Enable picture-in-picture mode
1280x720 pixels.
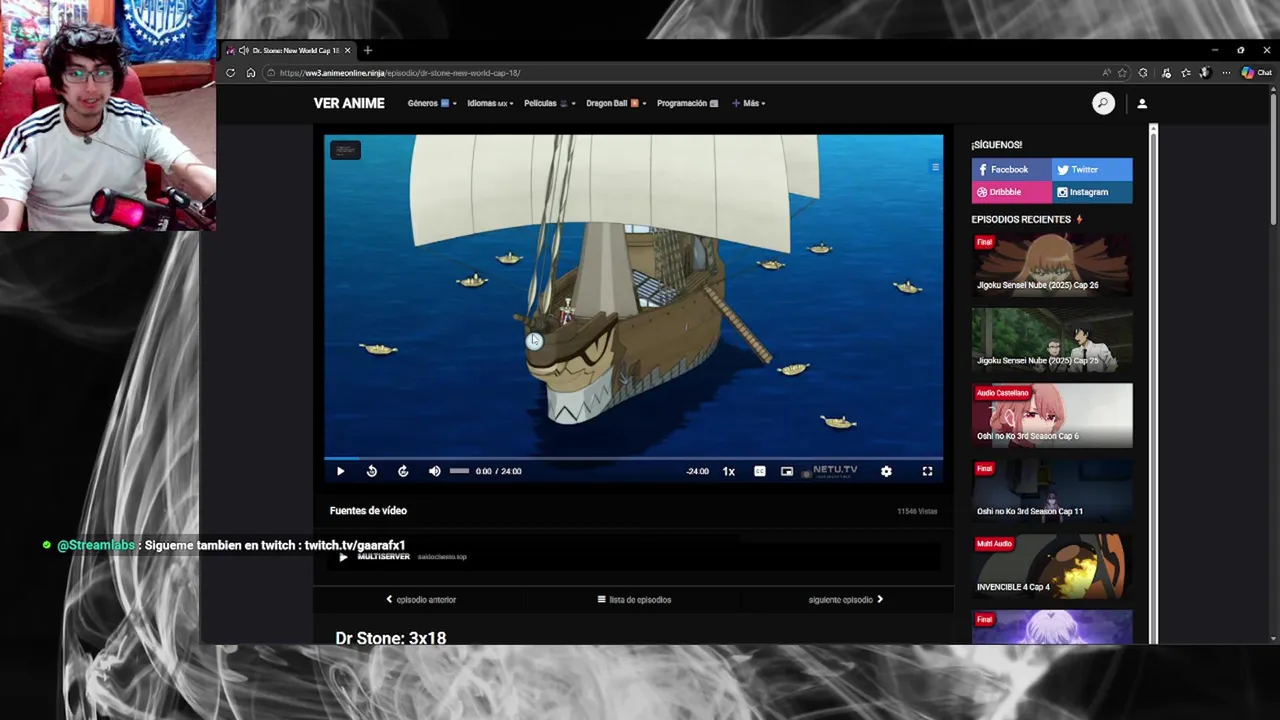click(x=787, y=471)
